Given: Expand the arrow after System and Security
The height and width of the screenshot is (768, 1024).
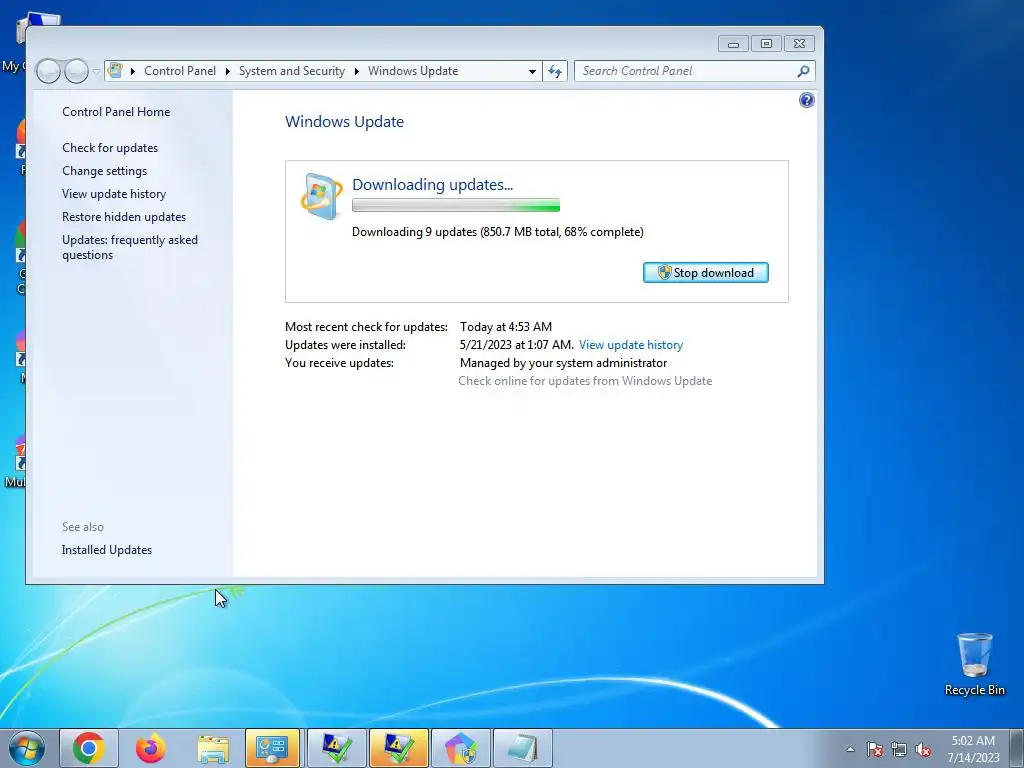Looking at the screenshot, I should [357, 71].
